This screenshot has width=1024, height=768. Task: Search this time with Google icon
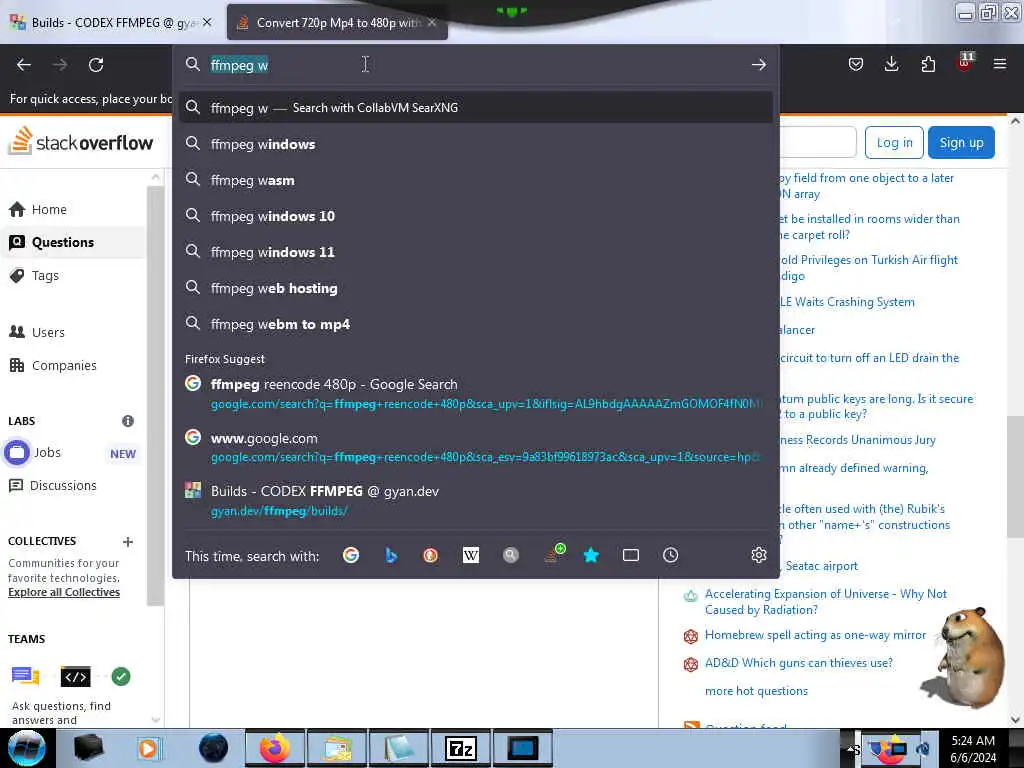tap(351, 555)
